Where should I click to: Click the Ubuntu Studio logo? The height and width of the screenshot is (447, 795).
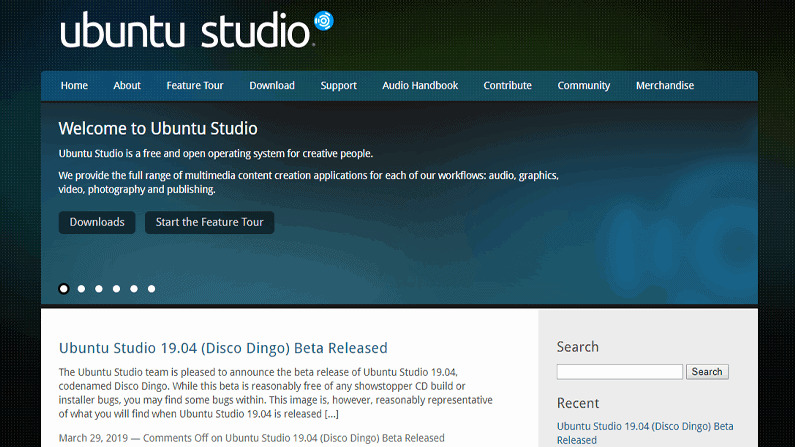(197, 29)
